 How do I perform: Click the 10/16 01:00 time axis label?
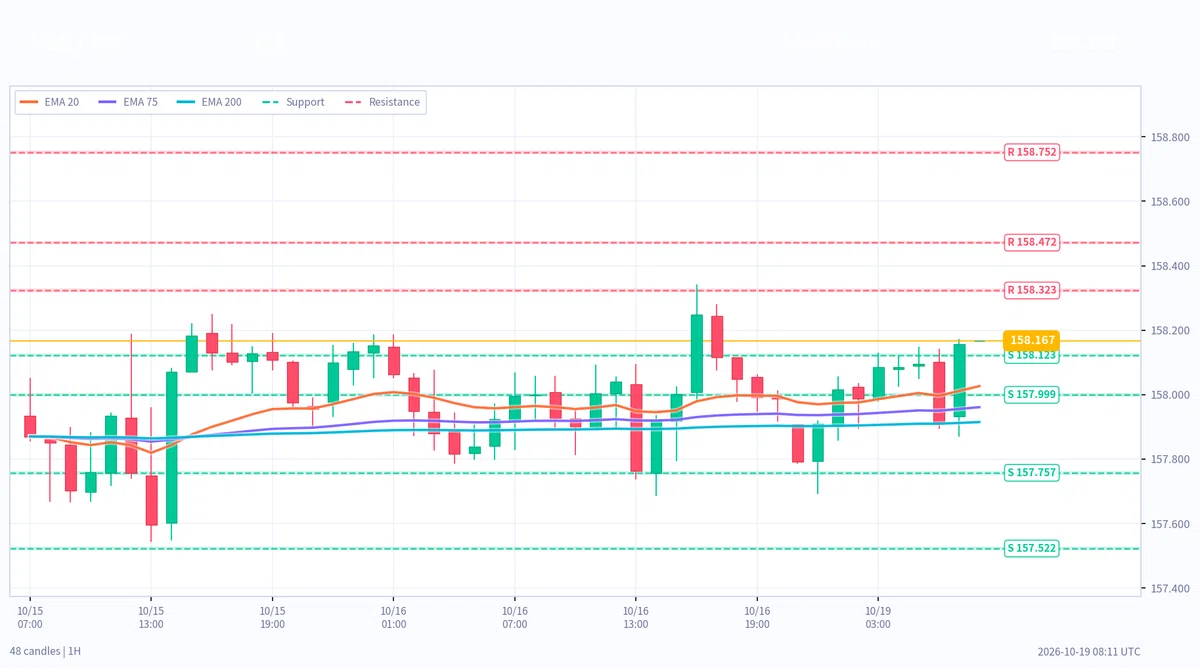pyautogui.click(x=393, y=617)
